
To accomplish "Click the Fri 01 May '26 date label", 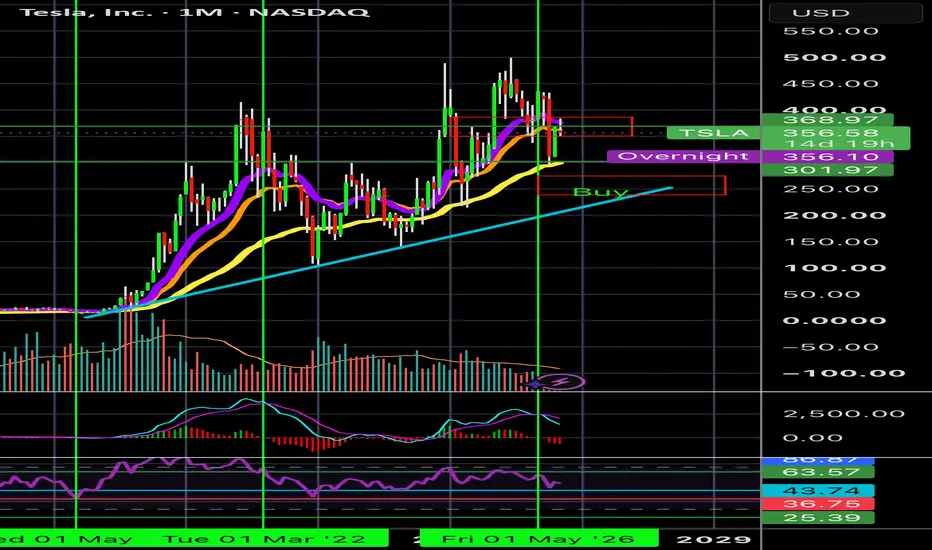I will [x=538, y=539].
